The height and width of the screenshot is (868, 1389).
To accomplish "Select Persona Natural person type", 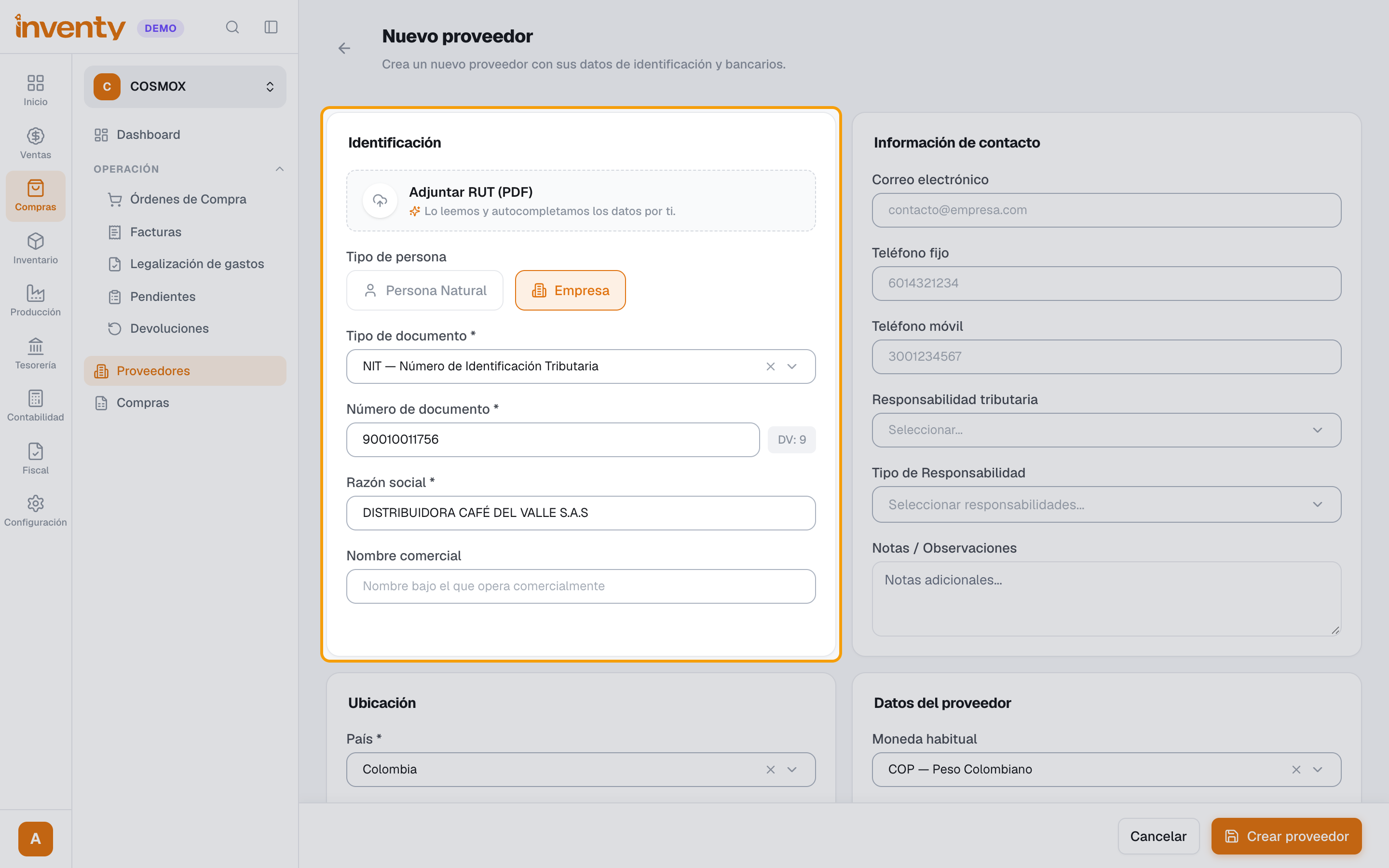I will point(425,290).
